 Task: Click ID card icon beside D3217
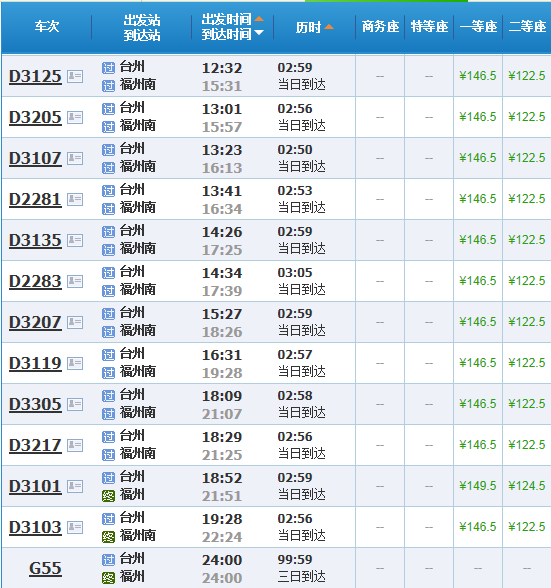[x=75, y=446]
